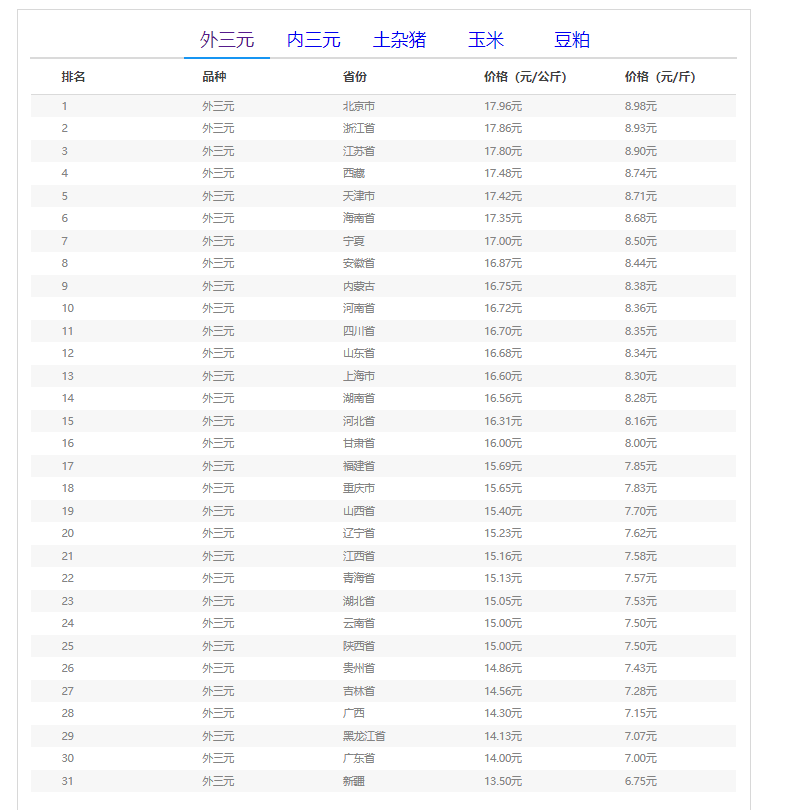Click the 17.35元 price value
This screenshot has width=808, height=810.
[x=503, y=218]
